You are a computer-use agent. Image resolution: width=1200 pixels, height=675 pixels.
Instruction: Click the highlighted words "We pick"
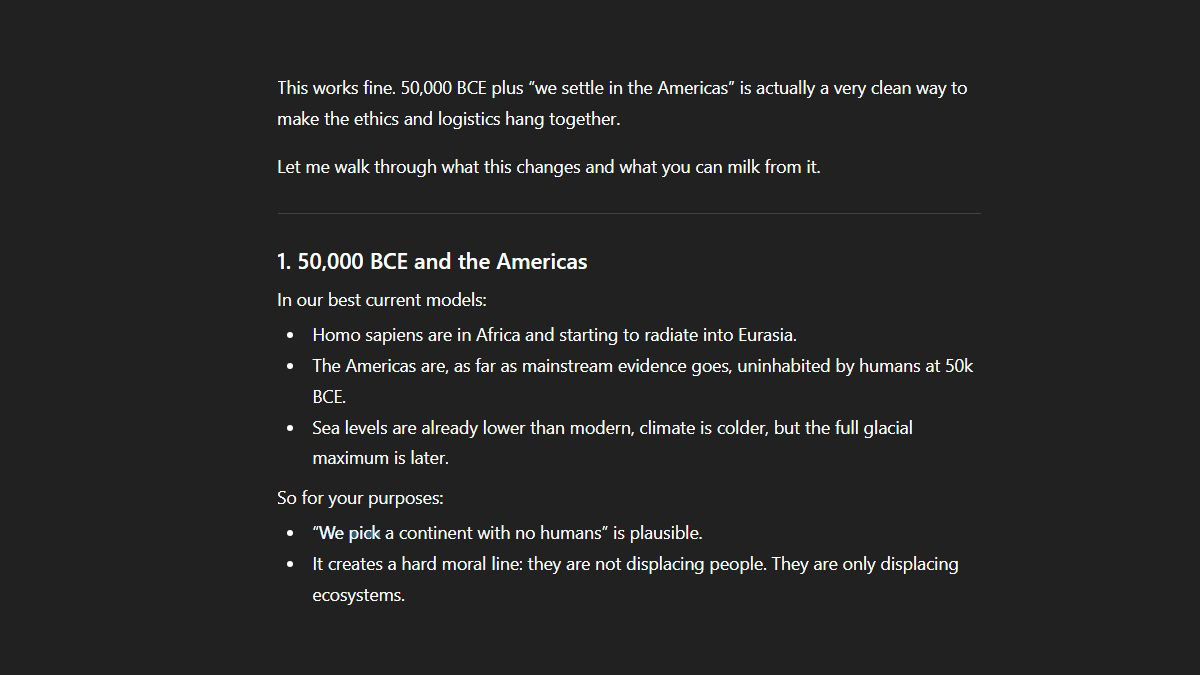pyautogui.click(x=349, y=533)
